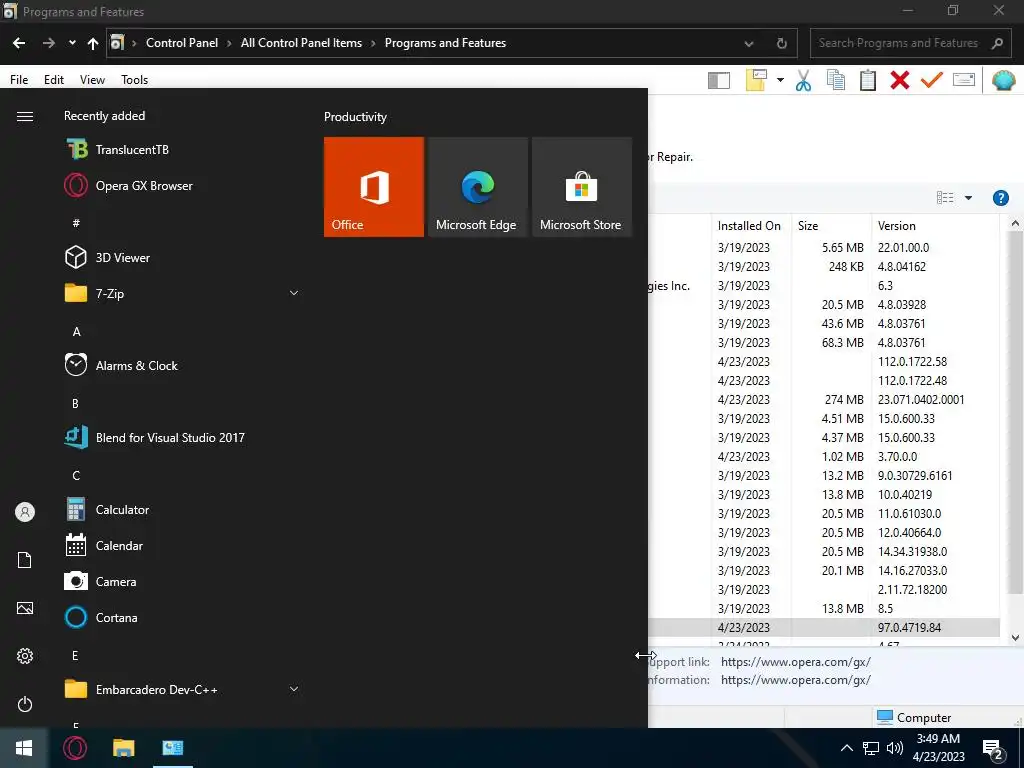This screenshot has width=1024, height=768.
Task: Open the Microsoft Edge tile
Action: coord(477,187)
